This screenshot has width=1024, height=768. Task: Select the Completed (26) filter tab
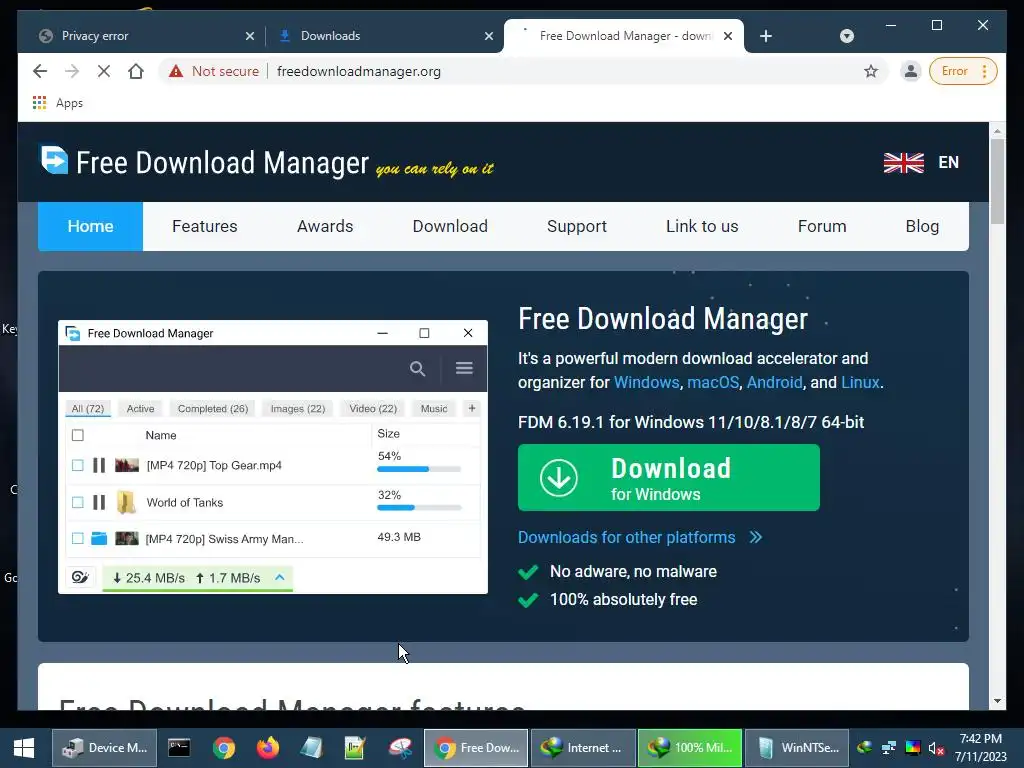click(213, 408)
